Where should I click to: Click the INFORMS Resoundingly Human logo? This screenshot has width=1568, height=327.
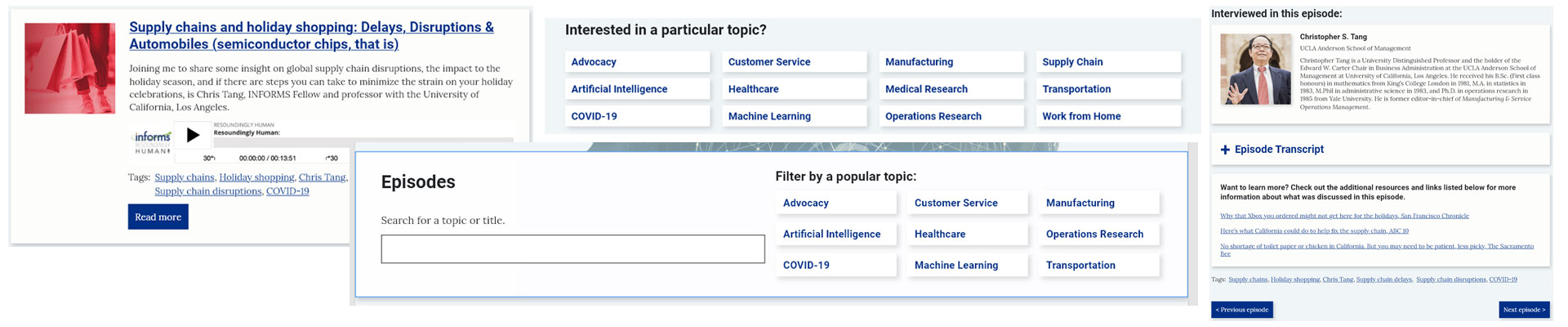pyautogui.click(x=152, y=141)
